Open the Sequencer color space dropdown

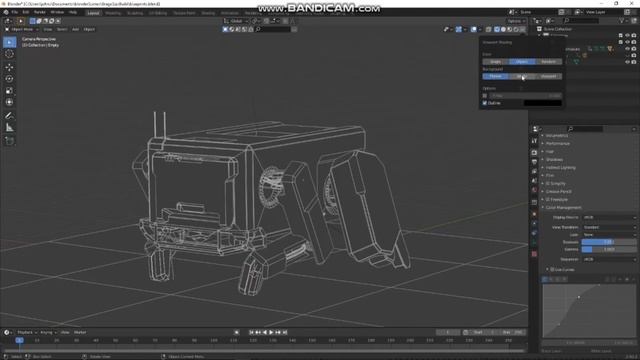609,259
